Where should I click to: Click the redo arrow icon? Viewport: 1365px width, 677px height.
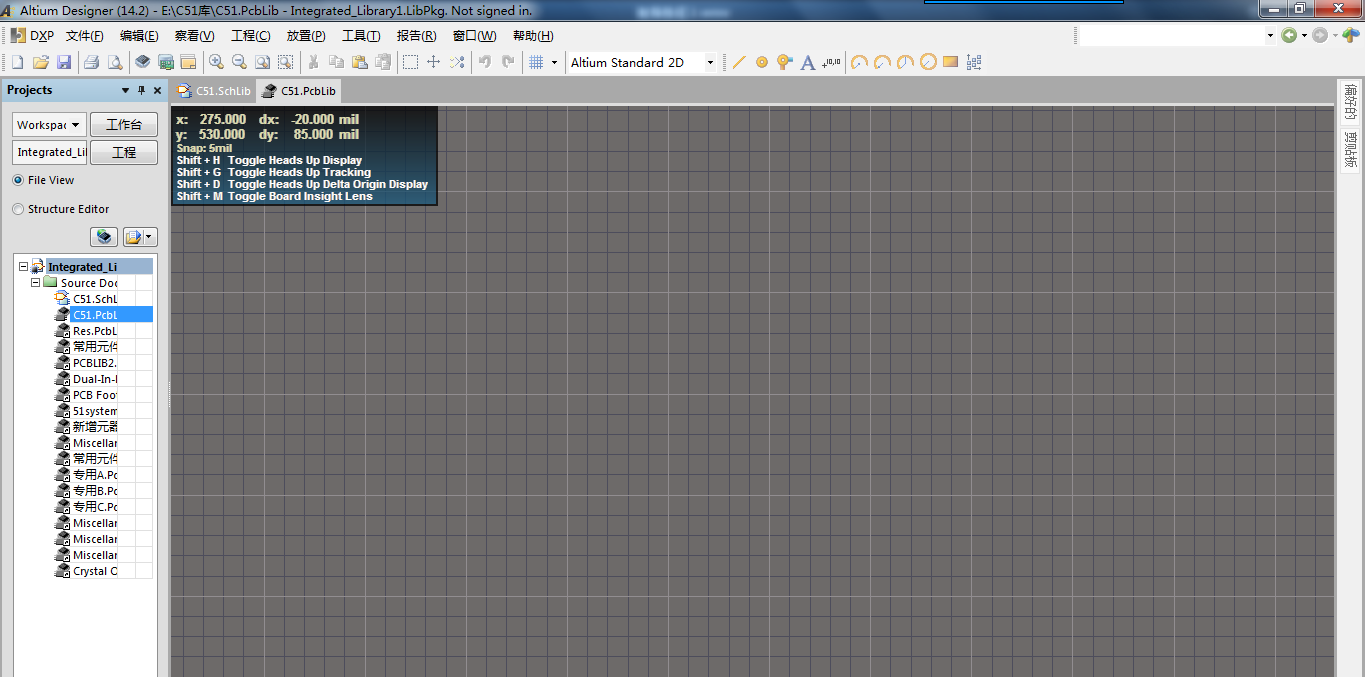[507, 62]
